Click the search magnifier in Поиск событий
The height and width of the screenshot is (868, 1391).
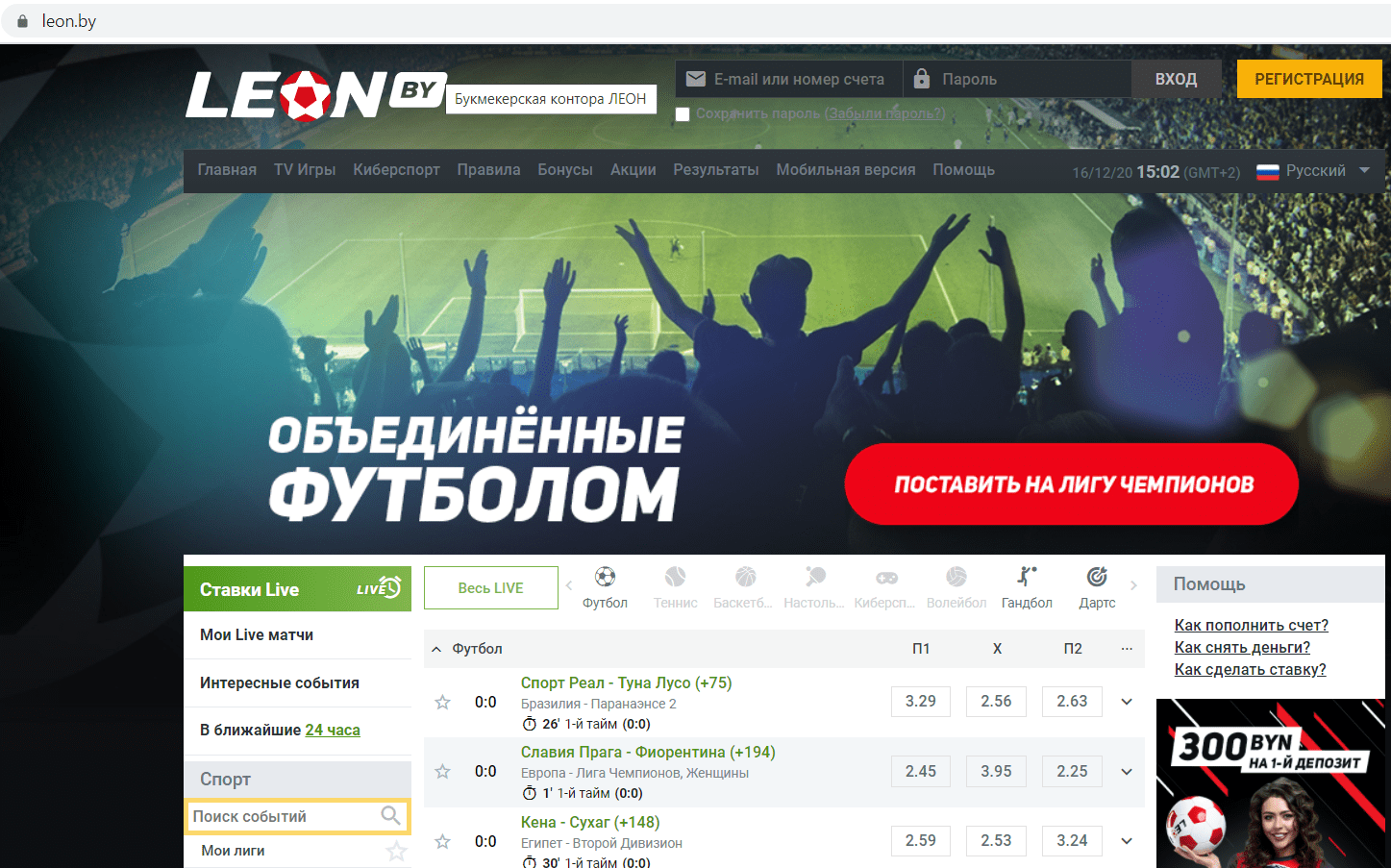tap(390, 816)
